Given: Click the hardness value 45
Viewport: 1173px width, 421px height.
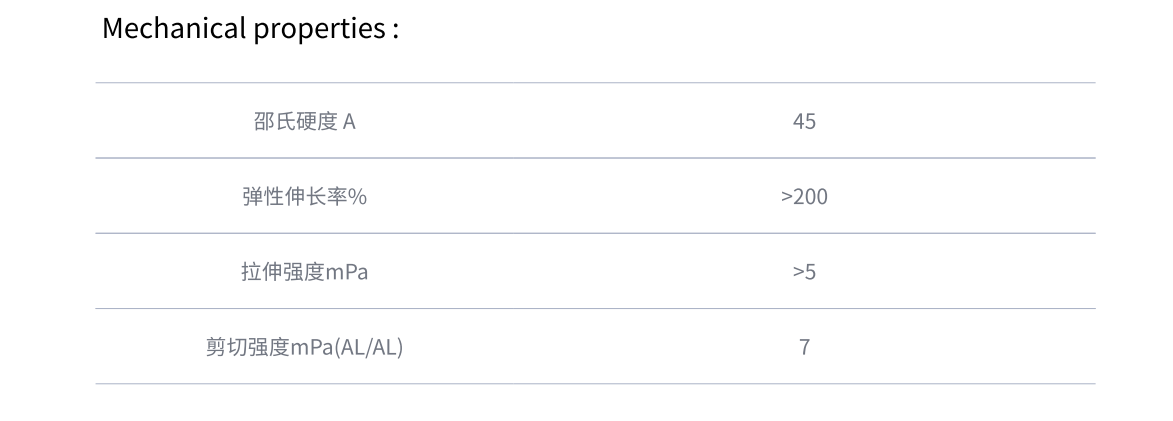Looking at the screenshot, I should [x=804, y=121].
